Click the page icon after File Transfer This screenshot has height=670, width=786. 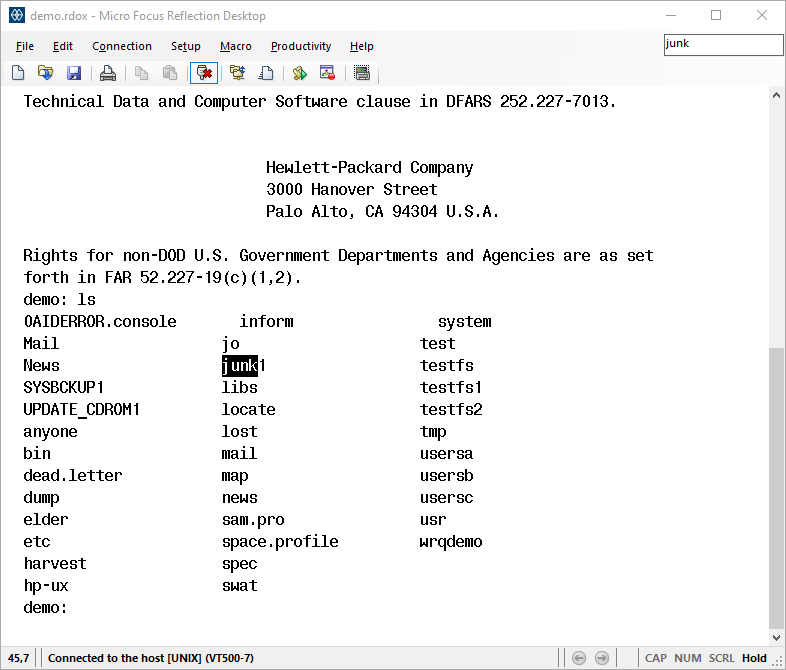click(266, 73)
